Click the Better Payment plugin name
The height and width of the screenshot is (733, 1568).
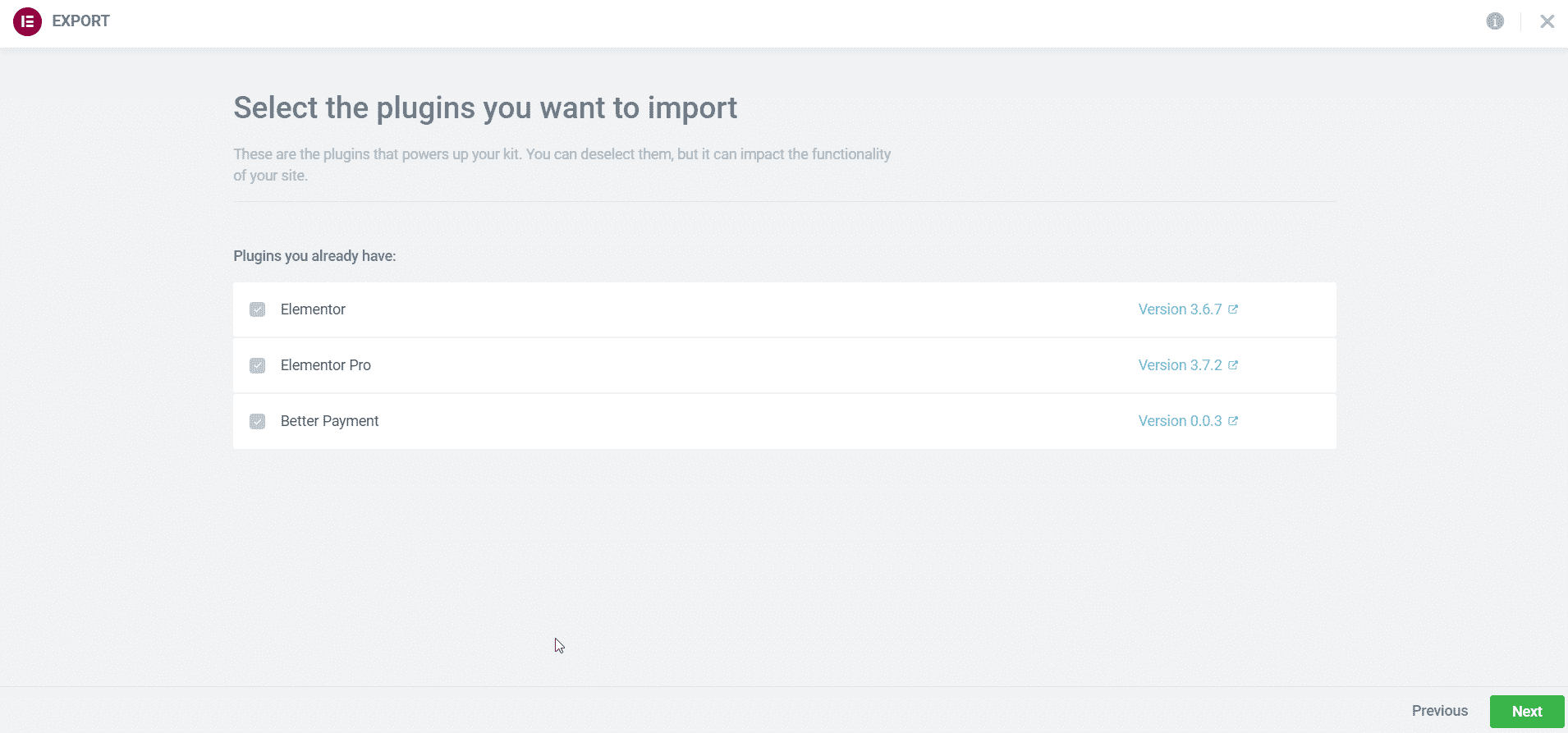[329, 421]
